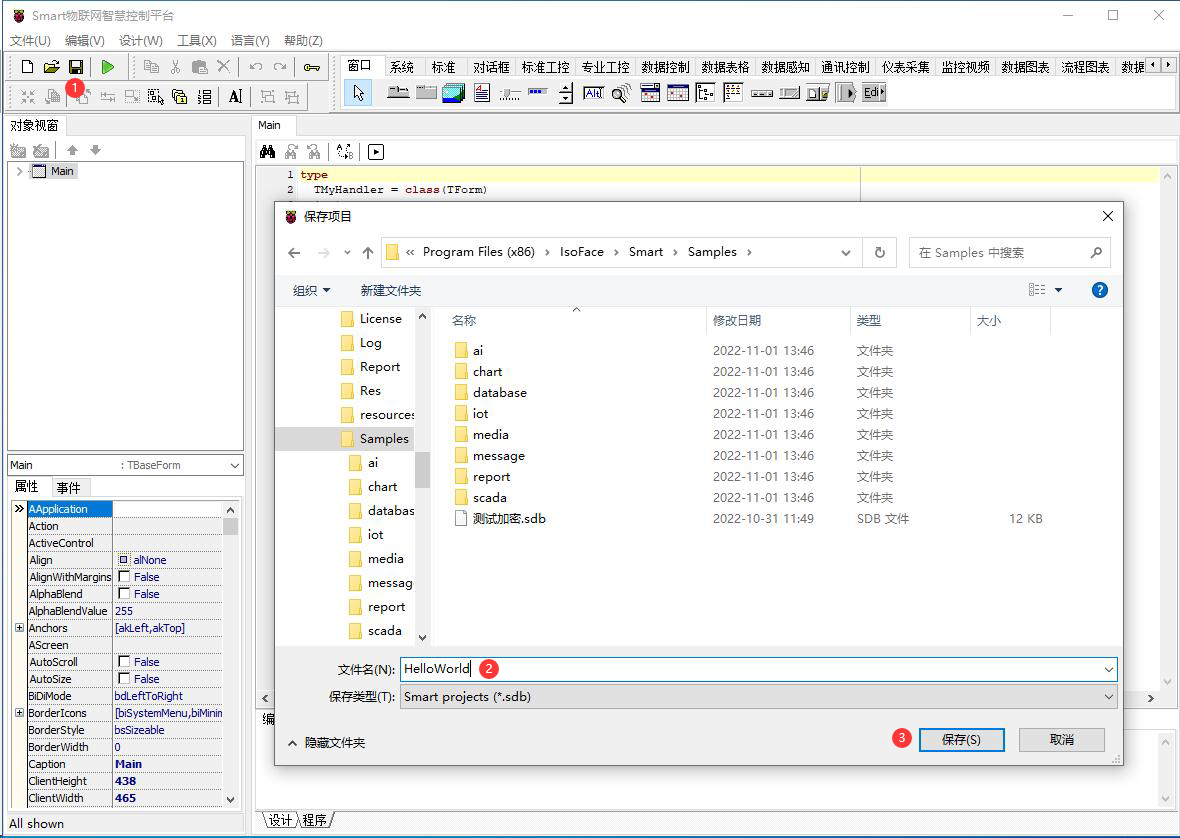The image size is (1180, 838).
Task: Select the image stack component icon
Action: point(453,93)
